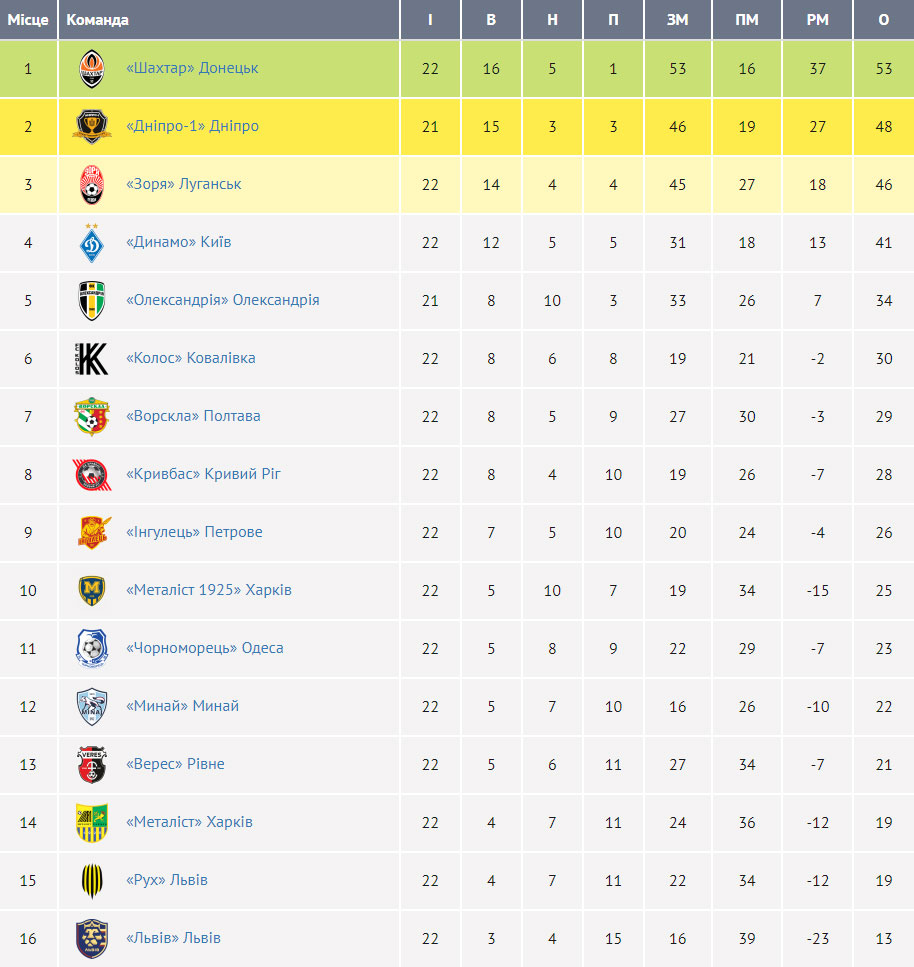Click the Dynamo Kyiv blue diamond logo
The height and width of the screenshot is (967, 914).
92,243
